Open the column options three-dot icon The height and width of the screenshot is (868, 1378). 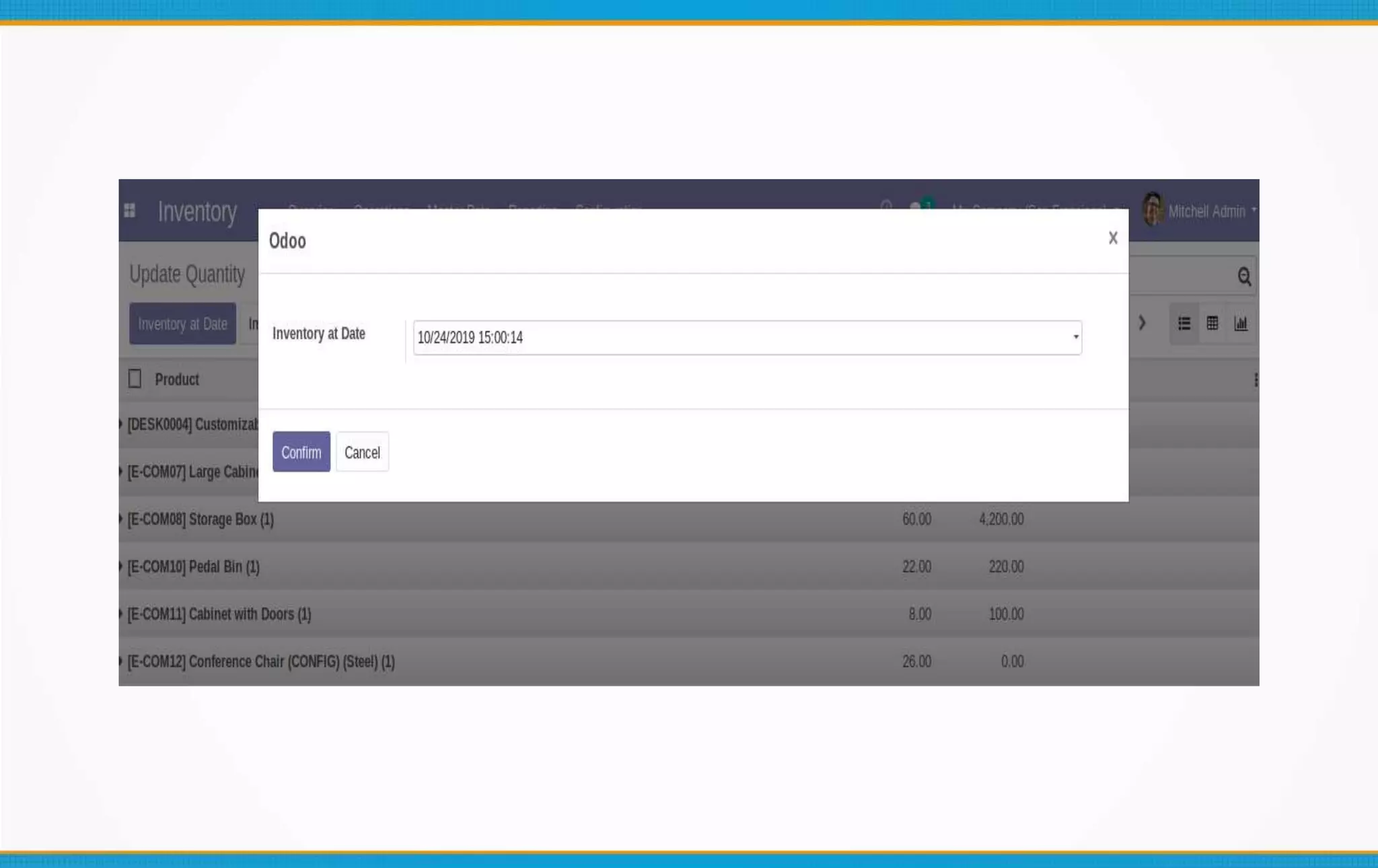(x=1255, y=380)
